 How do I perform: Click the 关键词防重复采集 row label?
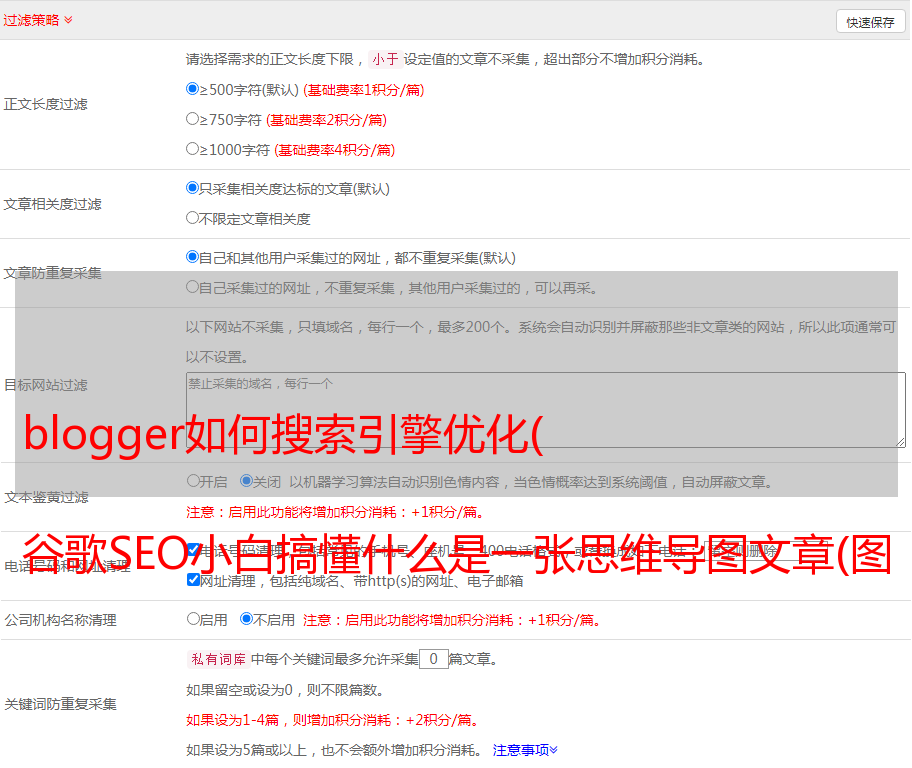click(x=60, y=705)
